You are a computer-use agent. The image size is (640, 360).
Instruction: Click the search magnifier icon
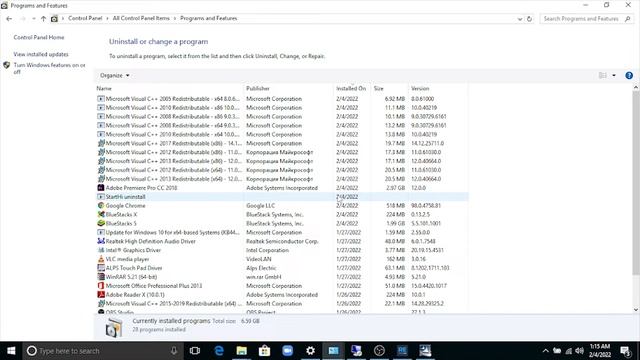click(x=627, y=19)
